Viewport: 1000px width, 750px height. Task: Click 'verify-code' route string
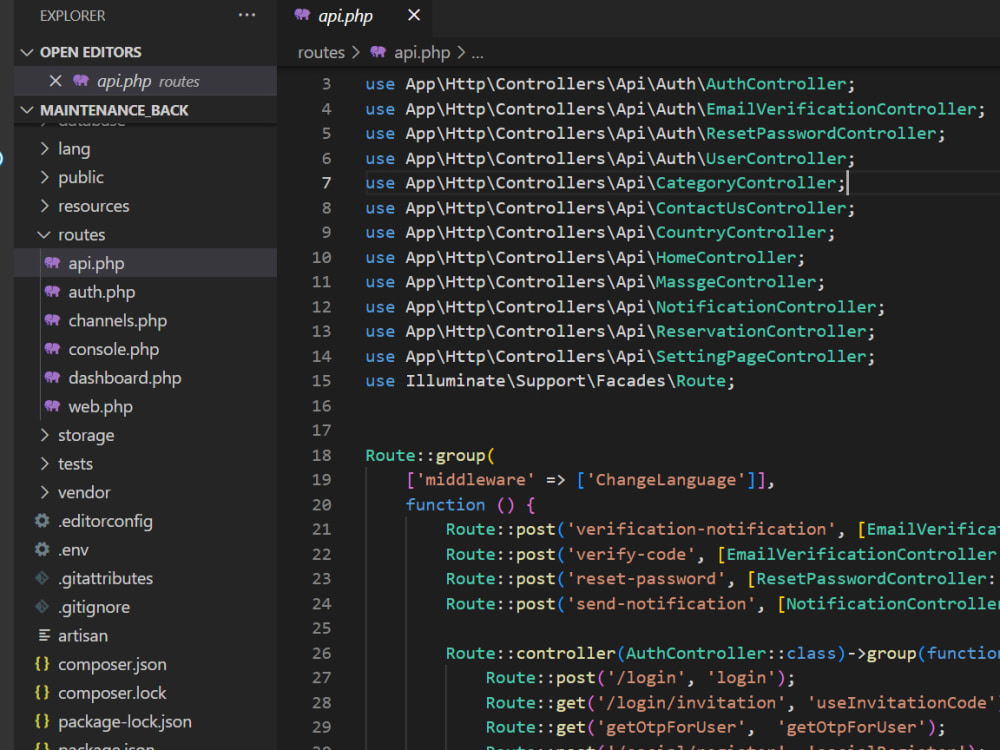630,554
